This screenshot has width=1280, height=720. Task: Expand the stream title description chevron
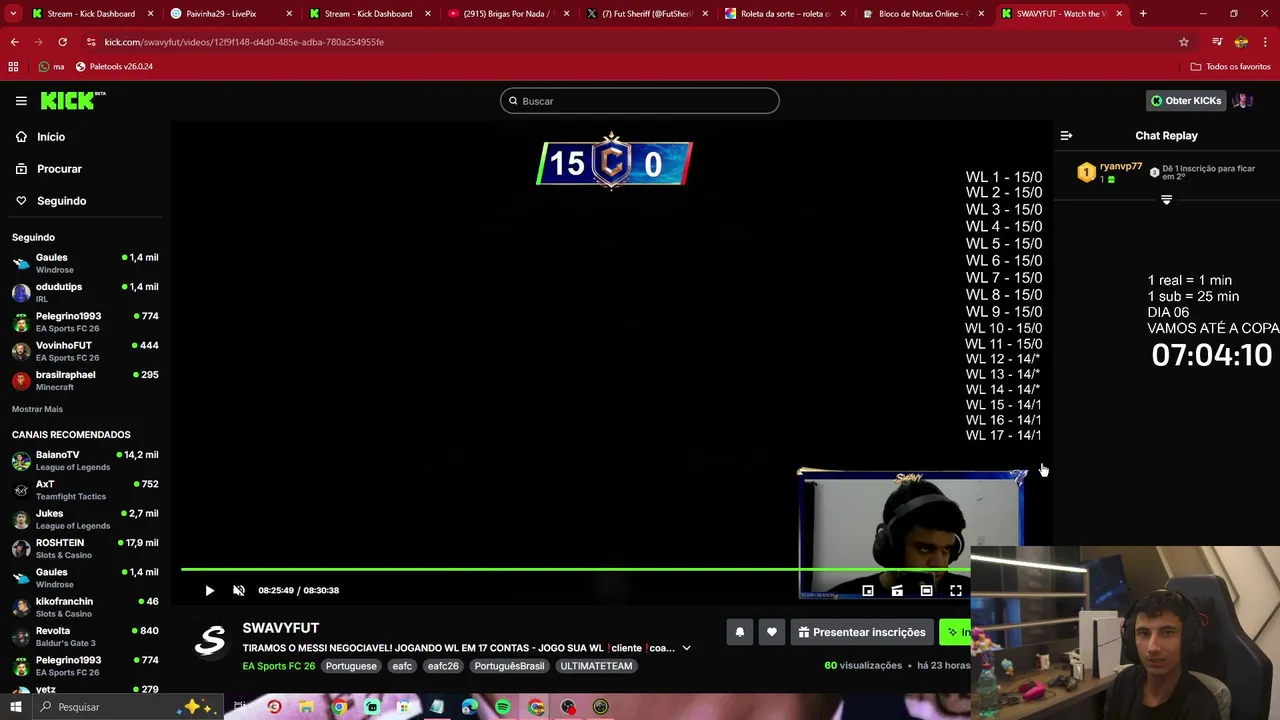(686, 648)
